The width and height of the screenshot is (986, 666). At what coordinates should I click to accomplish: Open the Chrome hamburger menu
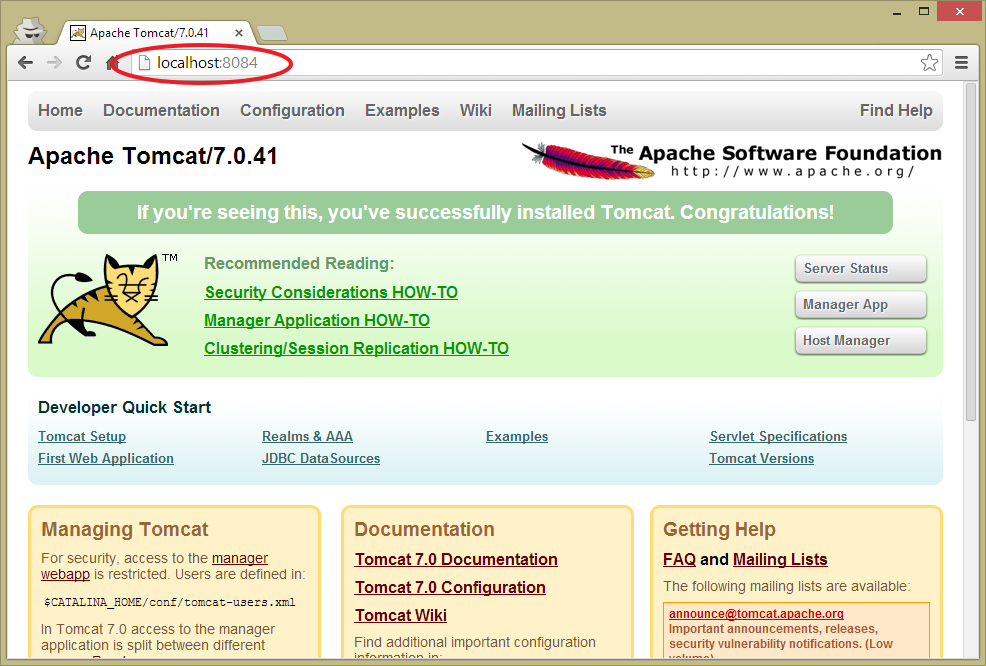tap(961, 63)
